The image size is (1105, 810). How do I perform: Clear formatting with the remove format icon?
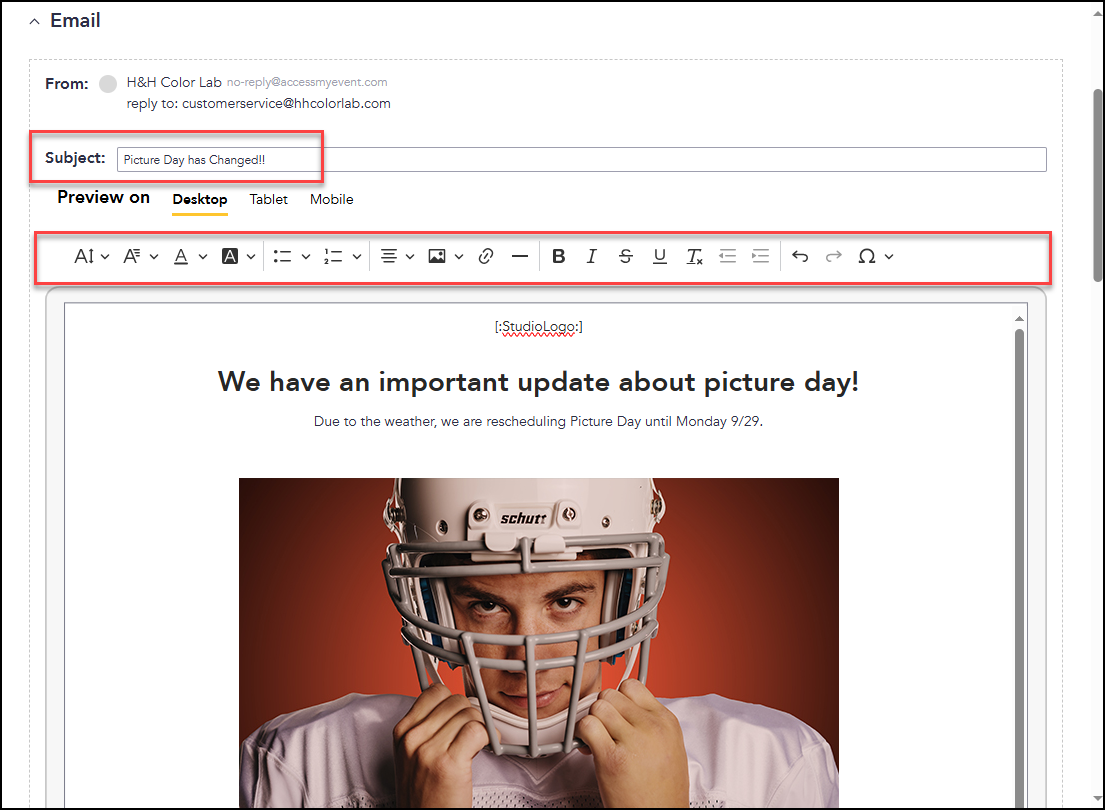[694, 257]
